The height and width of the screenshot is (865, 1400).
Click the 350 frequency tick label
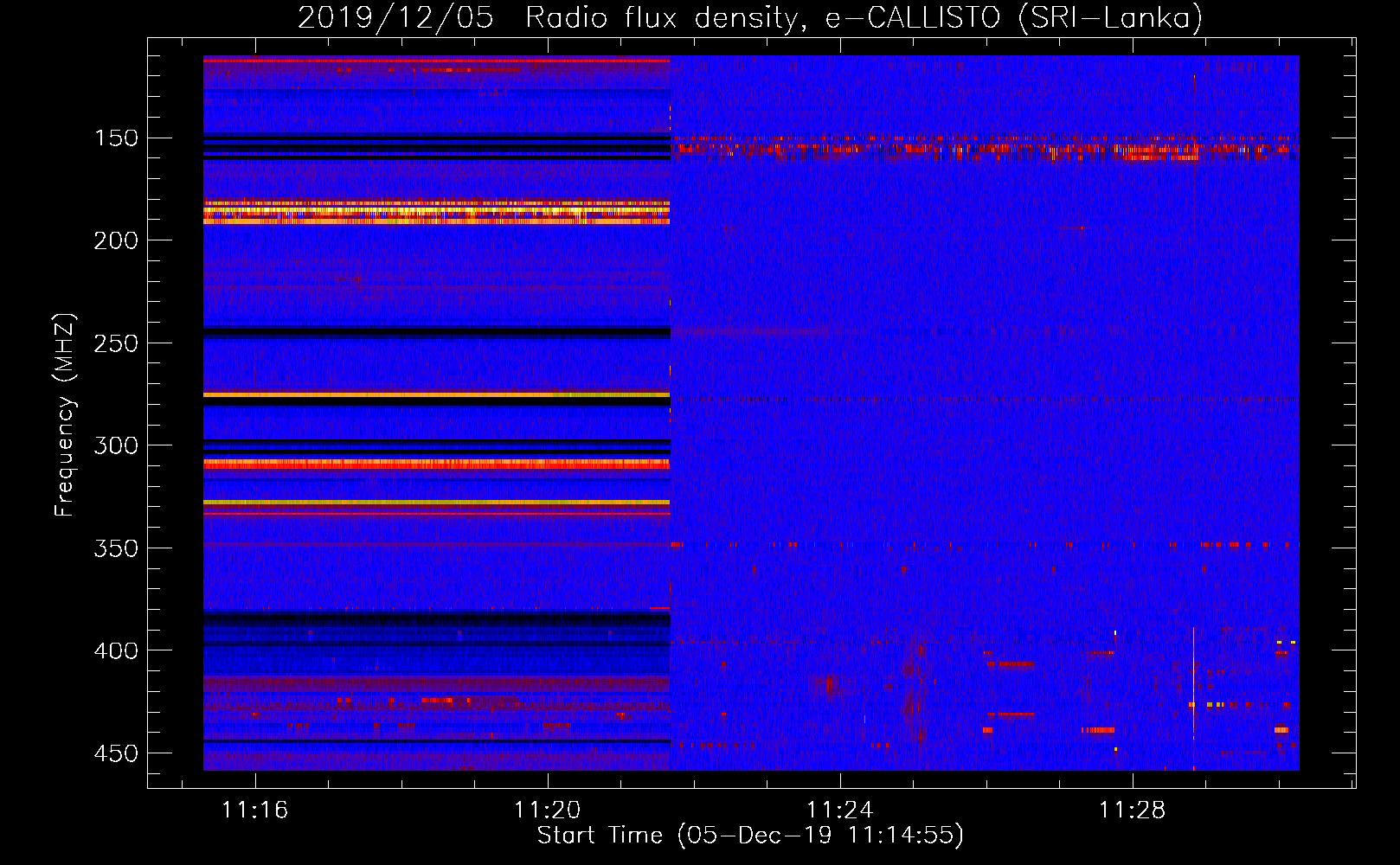pyautogui.click(x=116, y=548)
